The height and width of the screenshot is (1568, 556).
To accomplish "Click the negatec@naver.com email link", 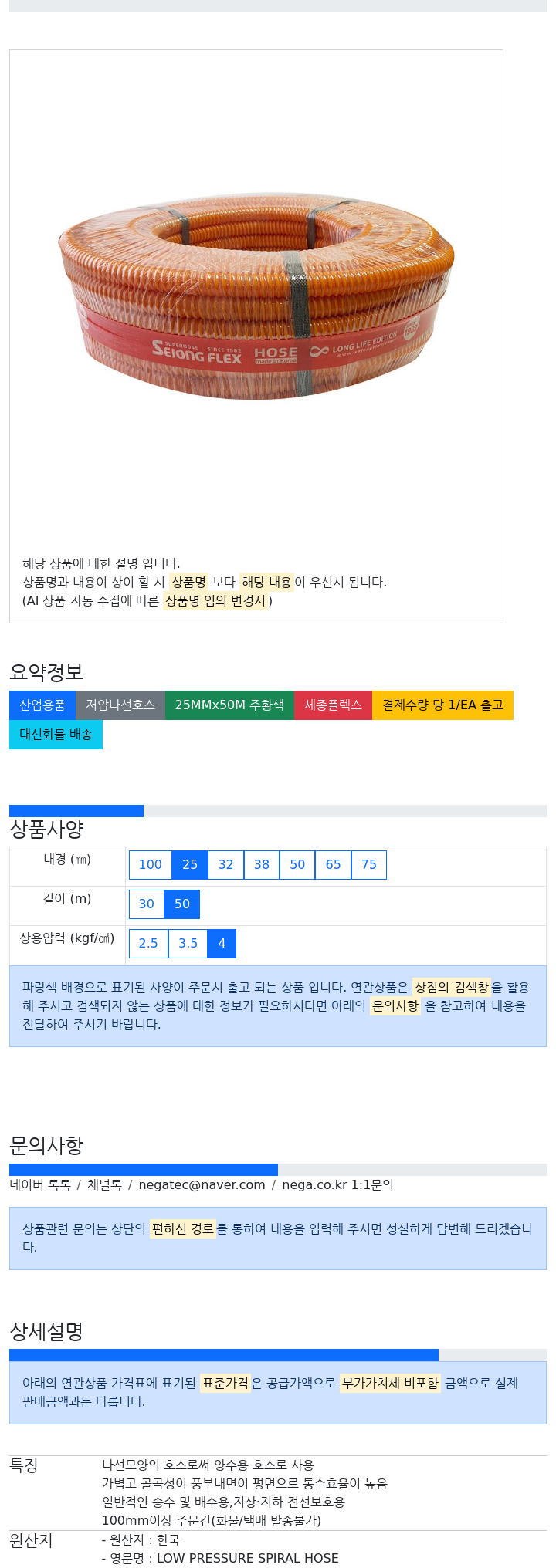I will point(202,1185).
